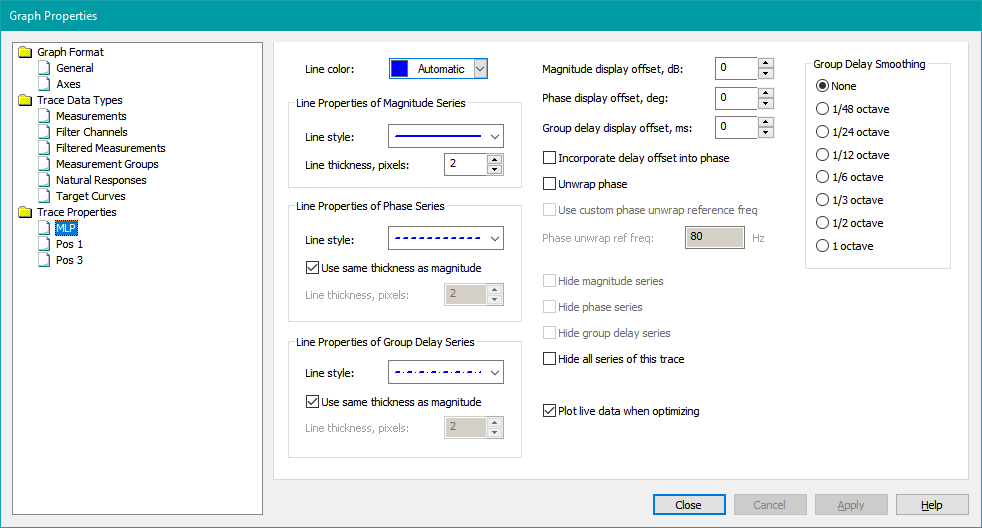Screen dimensions: 982x528
Task: Click the Trace Data Types folder icon
Action: [x=25, y=100]
